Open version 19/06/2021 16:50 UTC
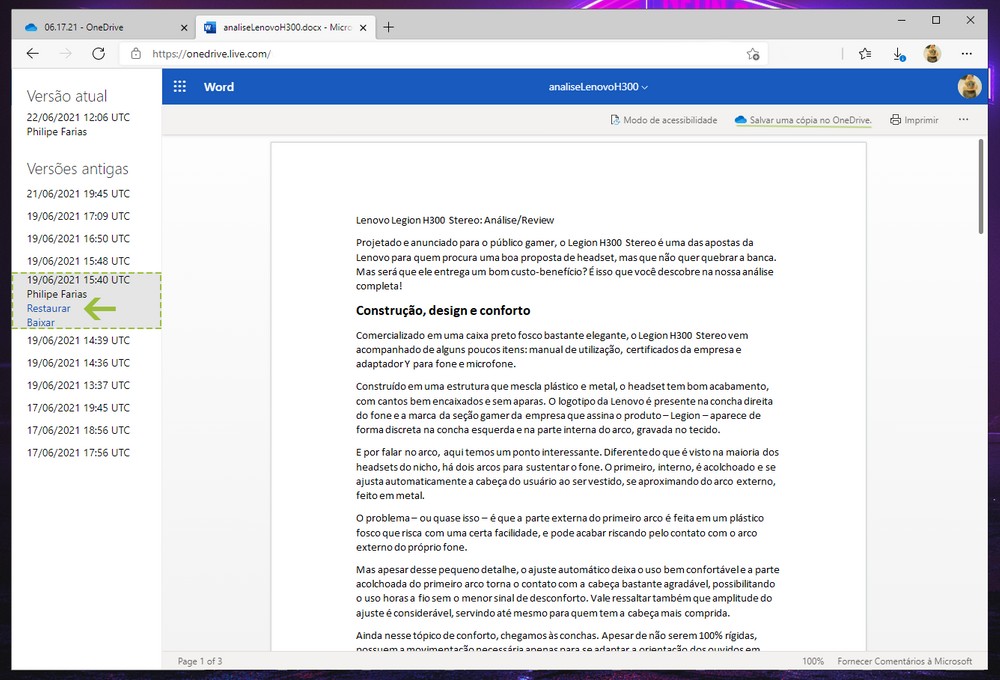The width and height of the screenshot is (1000, 680). [78, 238]
